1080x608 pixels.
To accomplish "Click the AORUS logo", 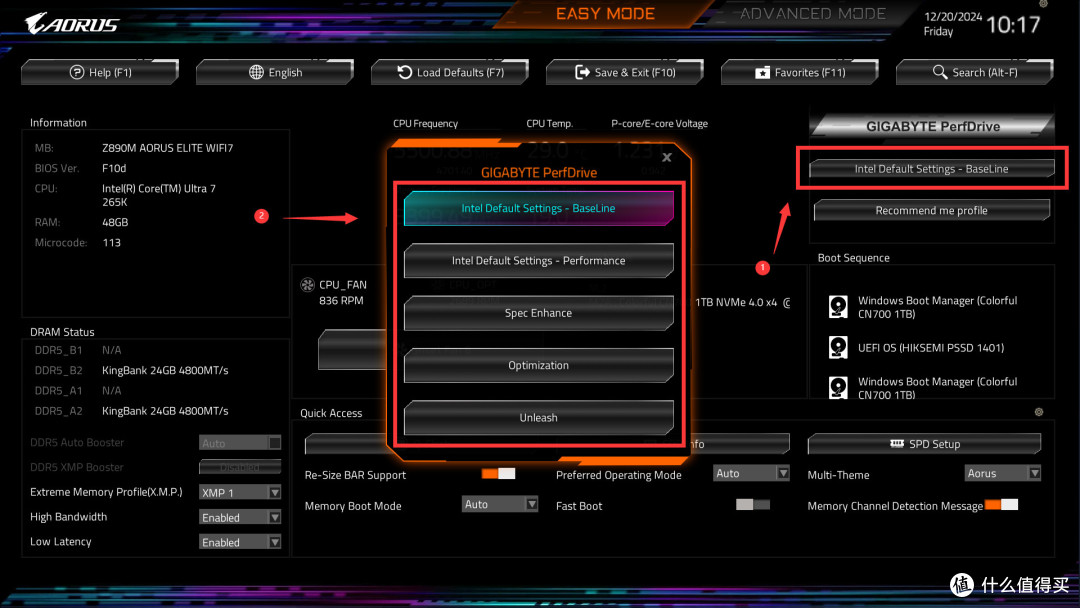I will [72, 23].
